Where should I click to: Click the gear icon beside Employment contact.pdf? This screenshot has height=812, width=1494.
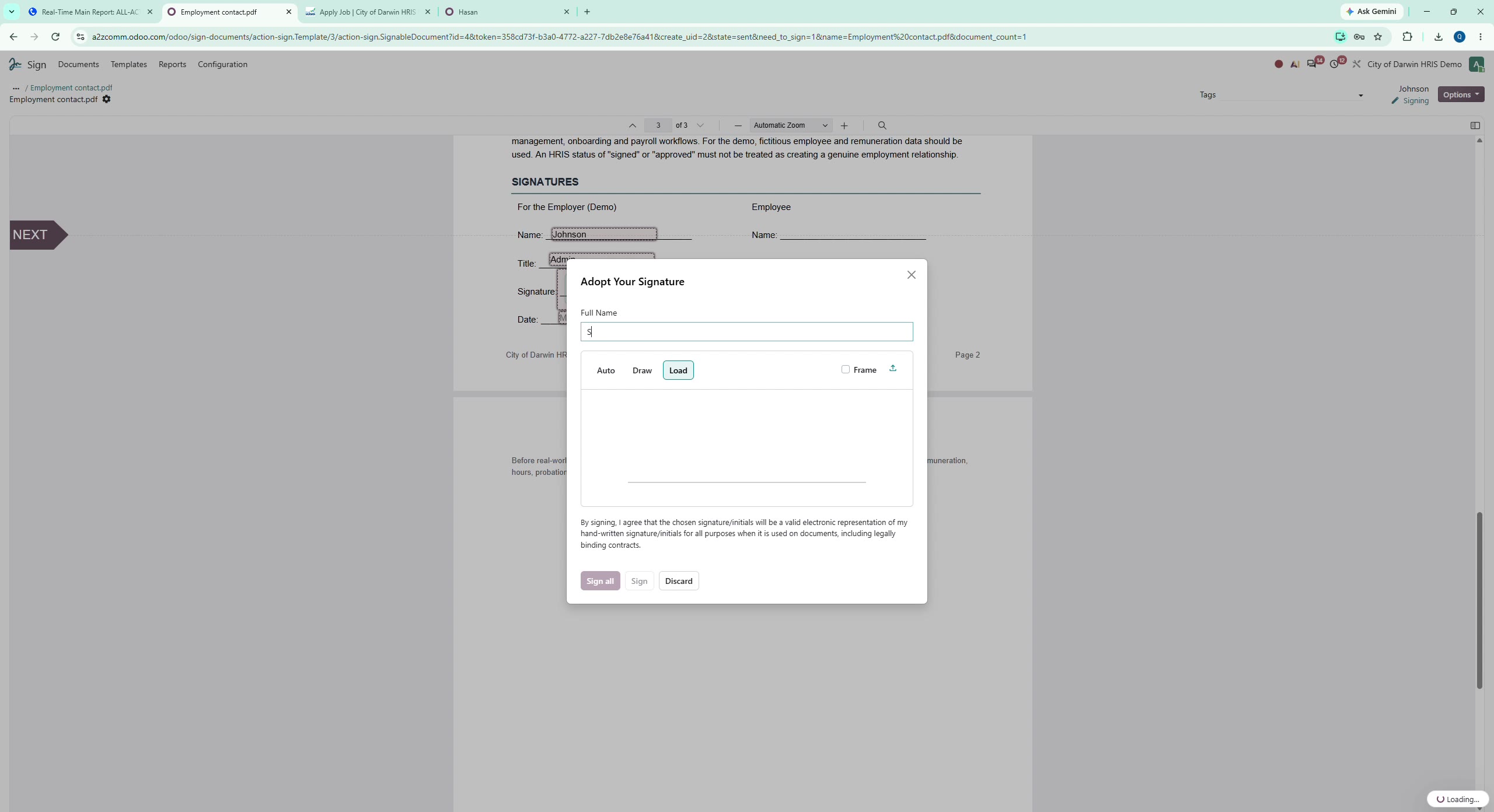coord(106,99)
